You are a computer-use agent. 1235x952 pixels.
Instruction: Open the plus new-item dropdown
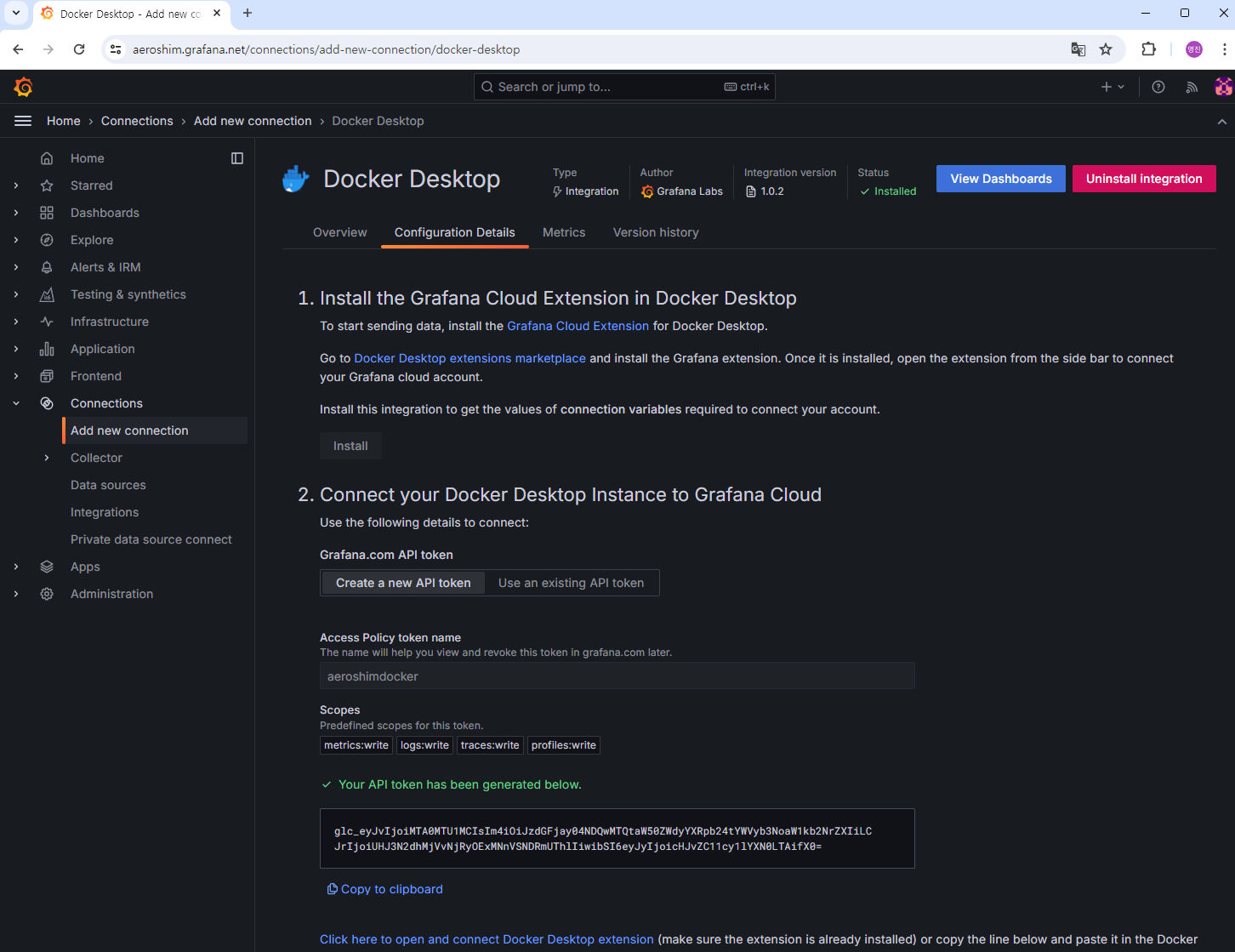(1113, 87)
